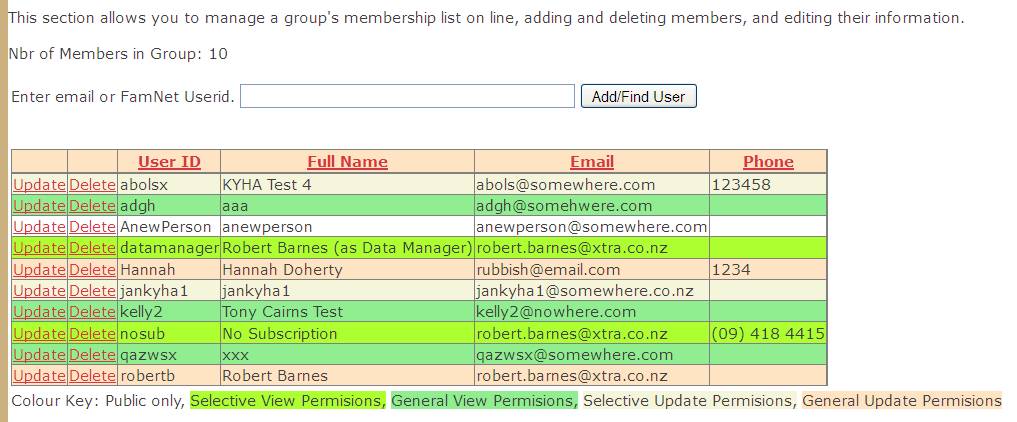The height and width of the screenshot is (422, 1017).
Task: Delete the robertb Robert Barnes row
Action: click(92, 376)
